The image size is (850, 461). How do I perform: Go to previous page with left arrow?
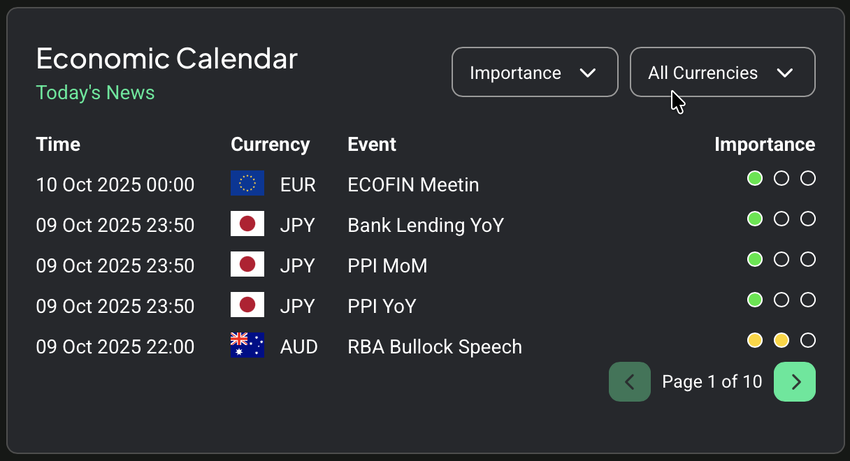point(630,381)
